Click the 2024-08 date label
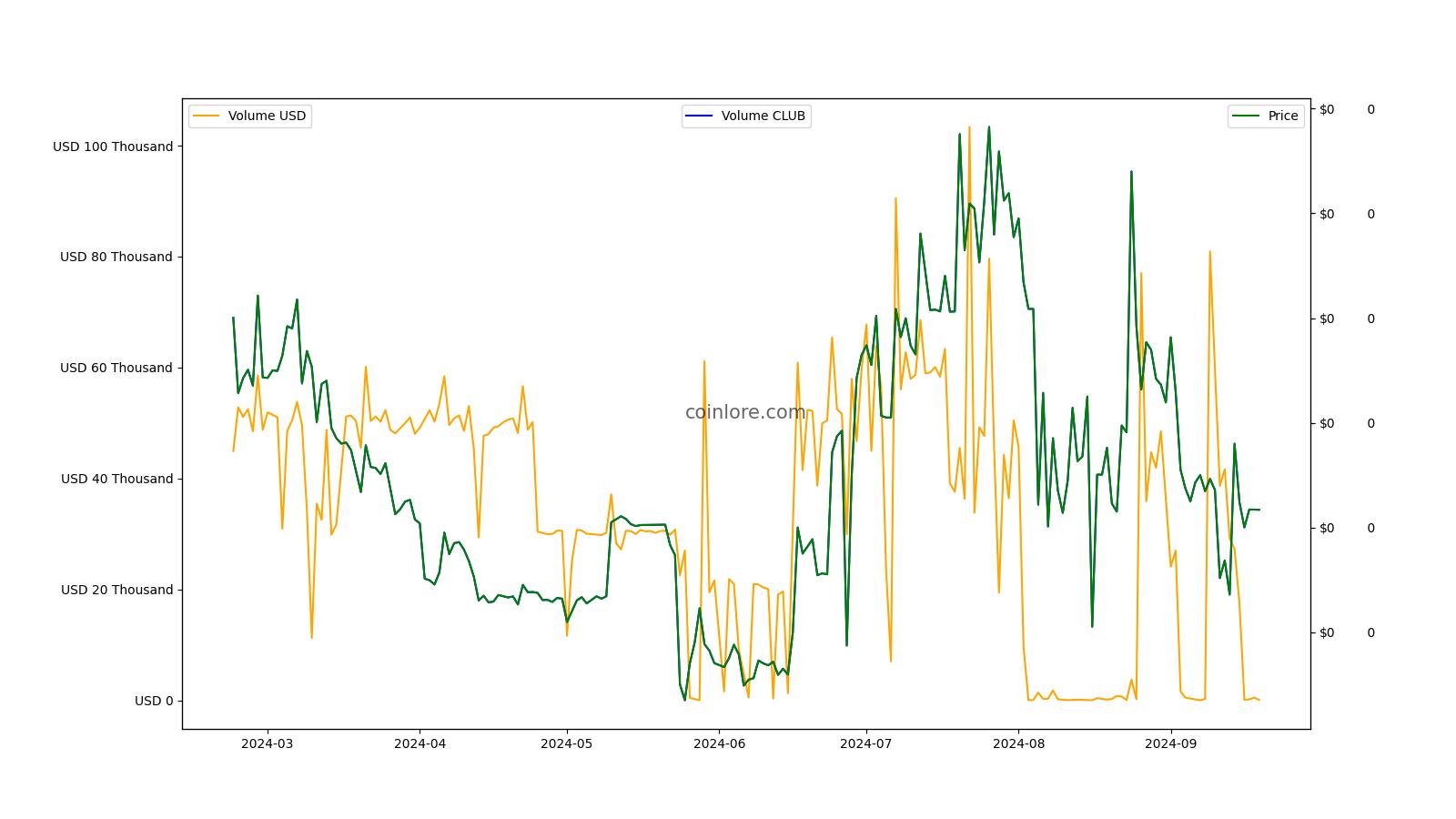1456x819 pixels. click(x=1018, y=743)
